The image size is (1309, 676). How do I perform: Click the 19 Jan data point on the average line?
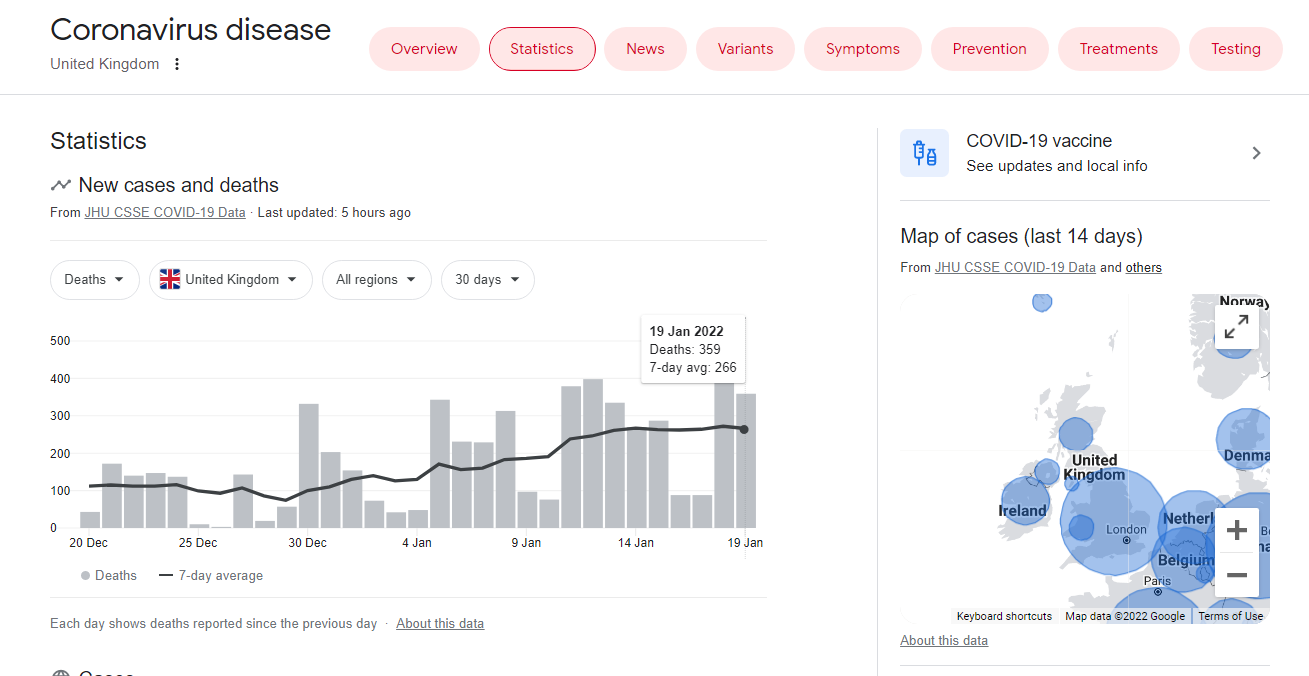point(744,429)
